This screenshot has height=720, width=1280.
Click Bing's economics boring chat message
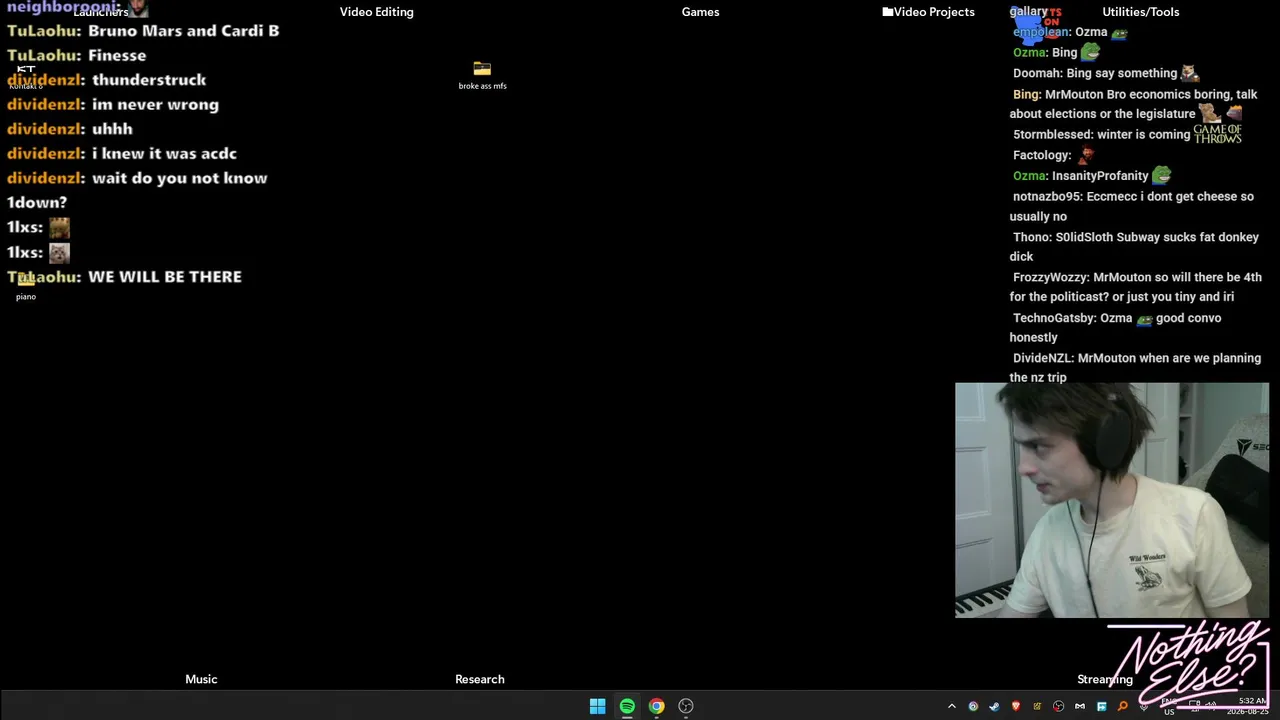click(x=1133, y=104)
